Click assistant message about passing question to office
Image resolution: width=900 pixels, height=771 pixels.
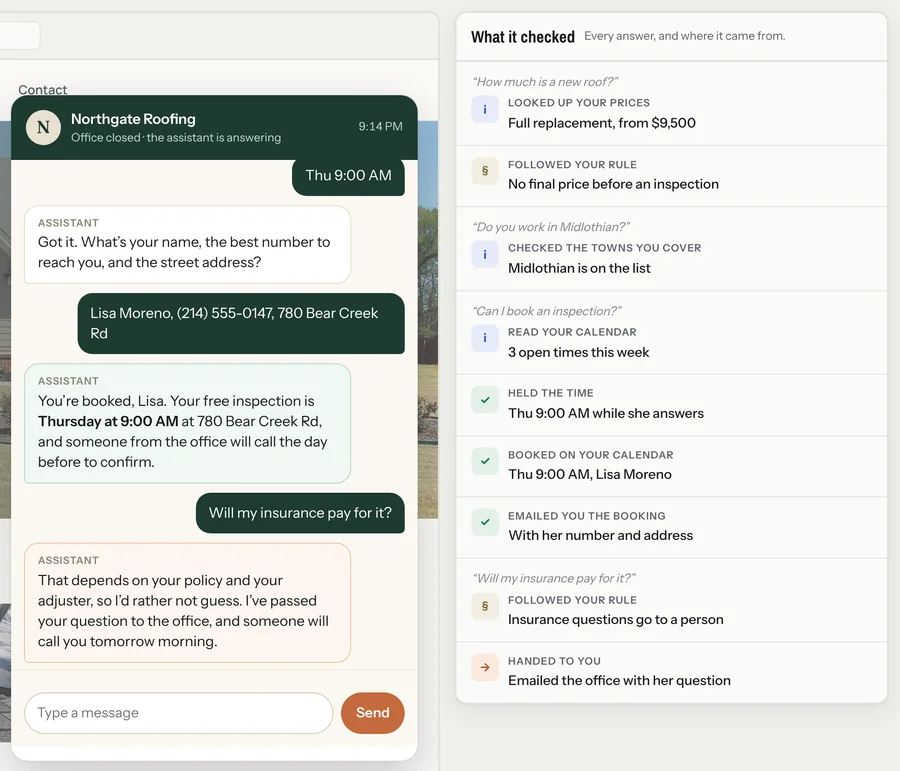tap(187, 602)
